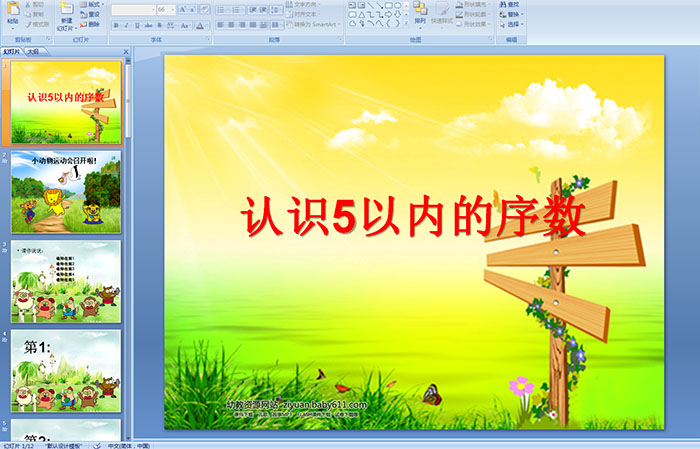The width and height of the screenshot is (700, 449).
Task: Click the Character Spacing AV button
Action: pos(172,25)
